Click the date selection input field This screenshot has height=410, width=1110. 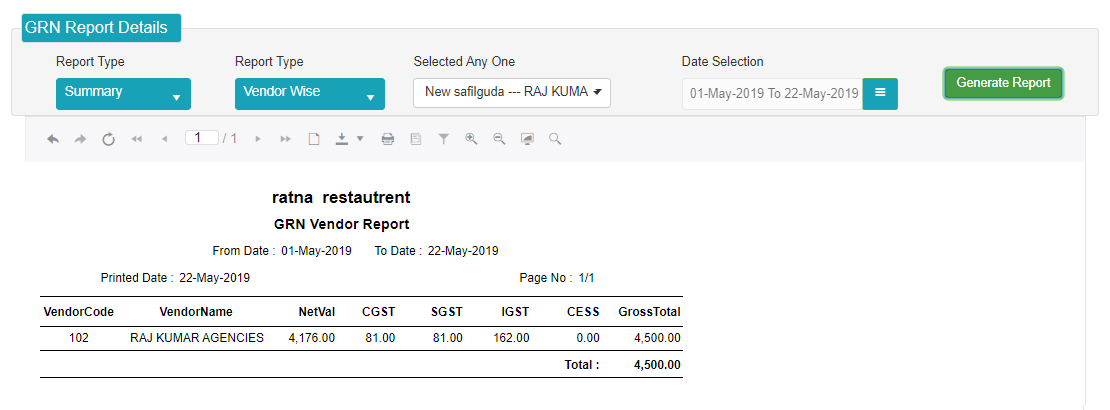click(772, 93)
